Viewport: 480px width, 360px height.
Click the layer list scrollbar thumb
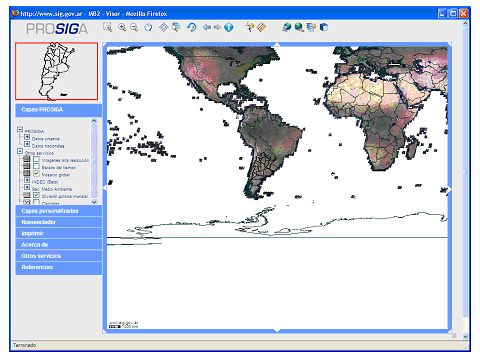(x=94, y=161)
